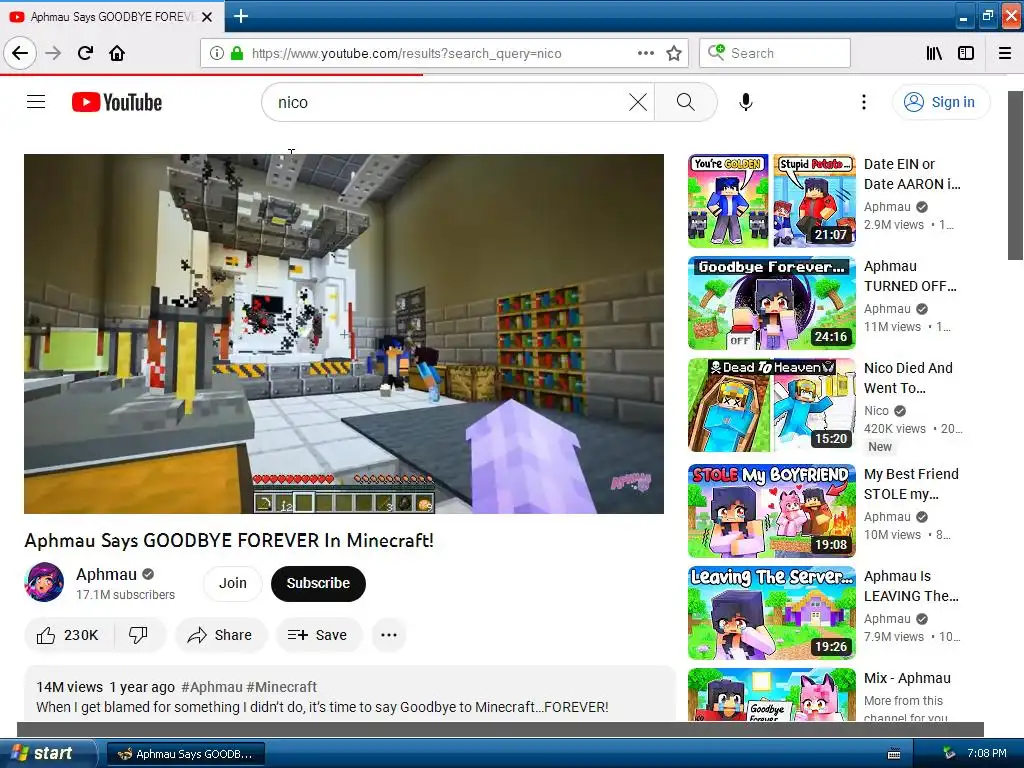Open Aphmau Is LEAVING The thumbnail
Screen dimensions: 1024x768
(771, 613)
